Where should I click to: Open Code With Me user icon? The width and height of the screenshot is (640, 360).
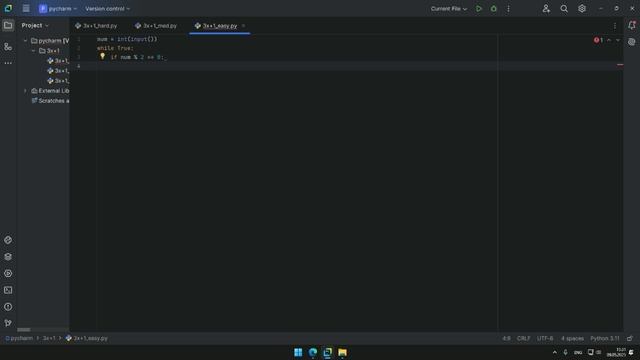(x=546, y=9)
